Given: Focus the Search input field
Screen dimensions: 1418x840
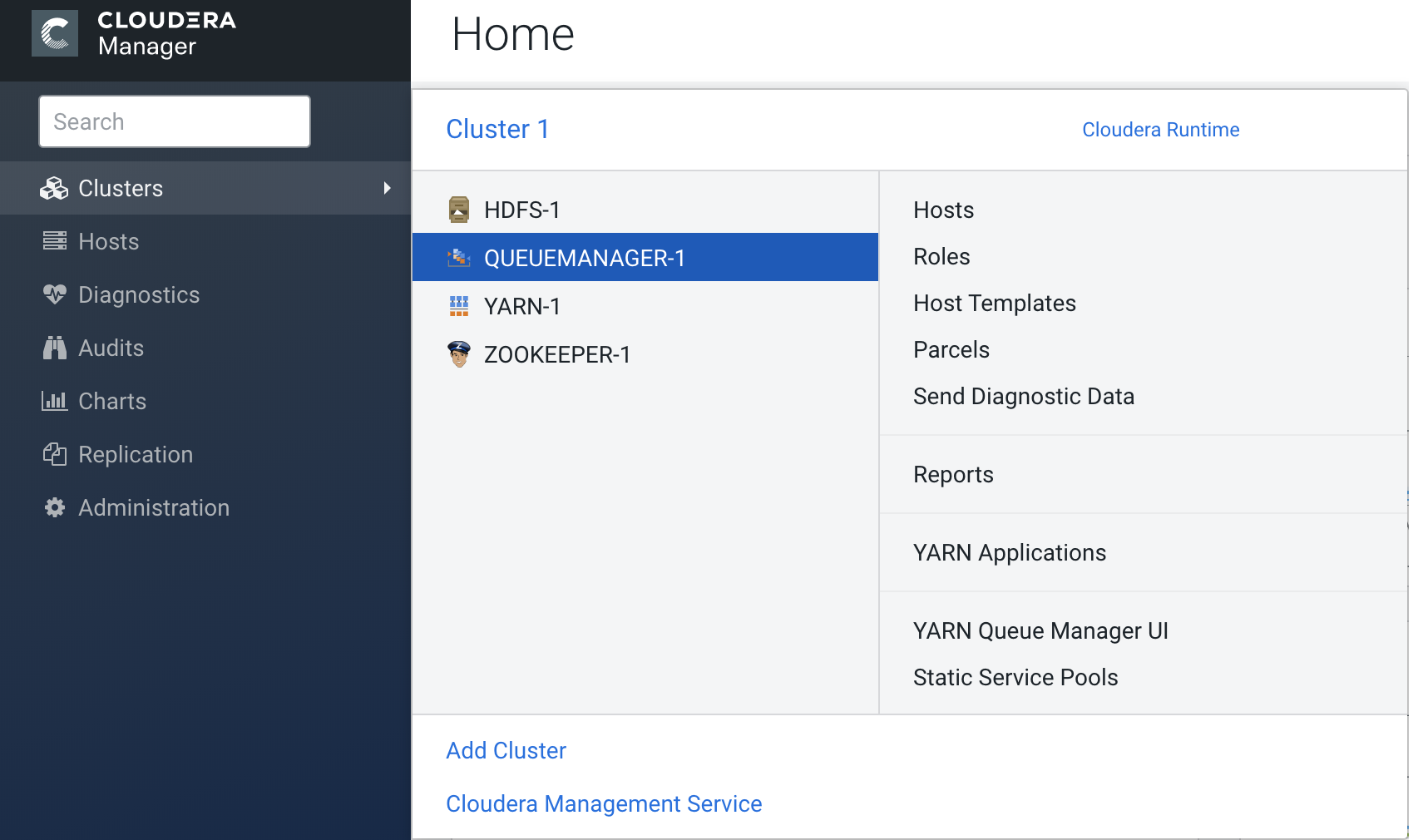Looking at the screenshot, I should (175, 121).
